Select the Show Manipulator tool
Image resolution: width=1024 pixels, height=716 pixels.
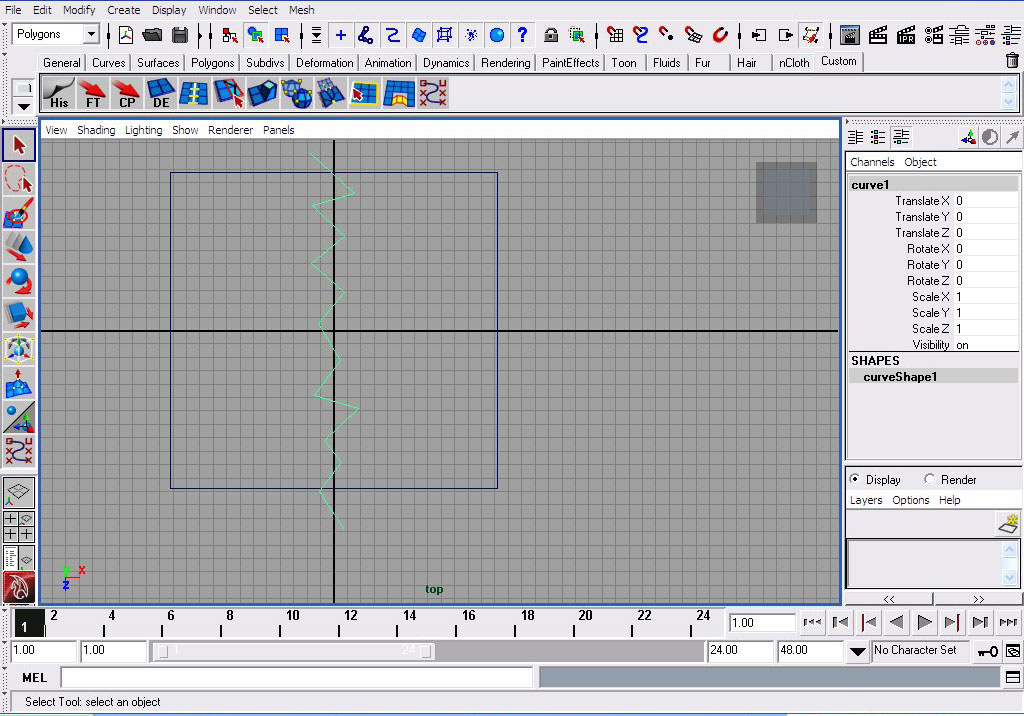click(19, 417)
